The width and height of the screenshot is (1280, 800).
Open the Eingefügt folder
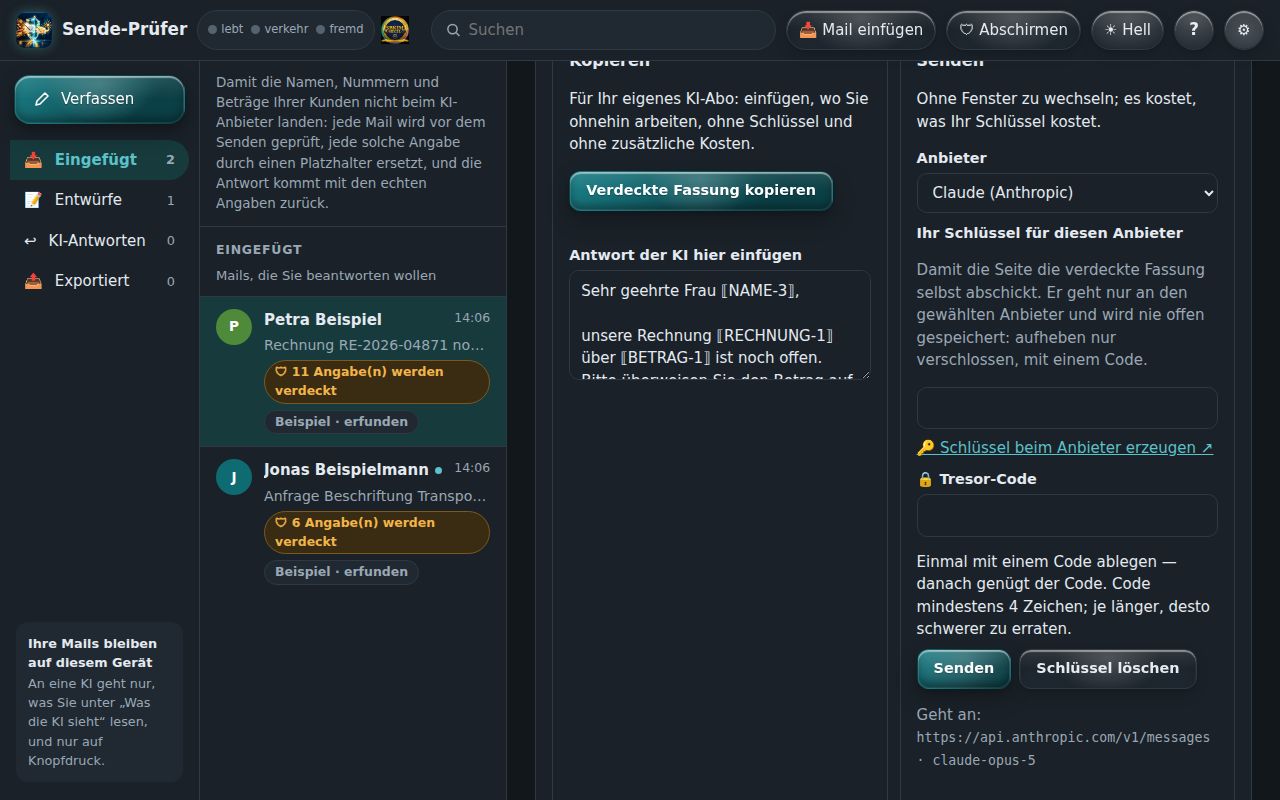(x=99, y=160)
